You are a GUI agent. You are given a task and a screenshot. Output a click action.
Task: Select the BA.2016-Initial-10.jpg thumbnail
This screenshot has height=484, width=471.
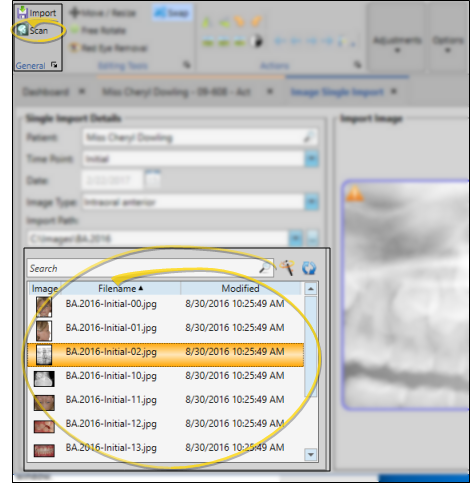[x=44, y=379]
